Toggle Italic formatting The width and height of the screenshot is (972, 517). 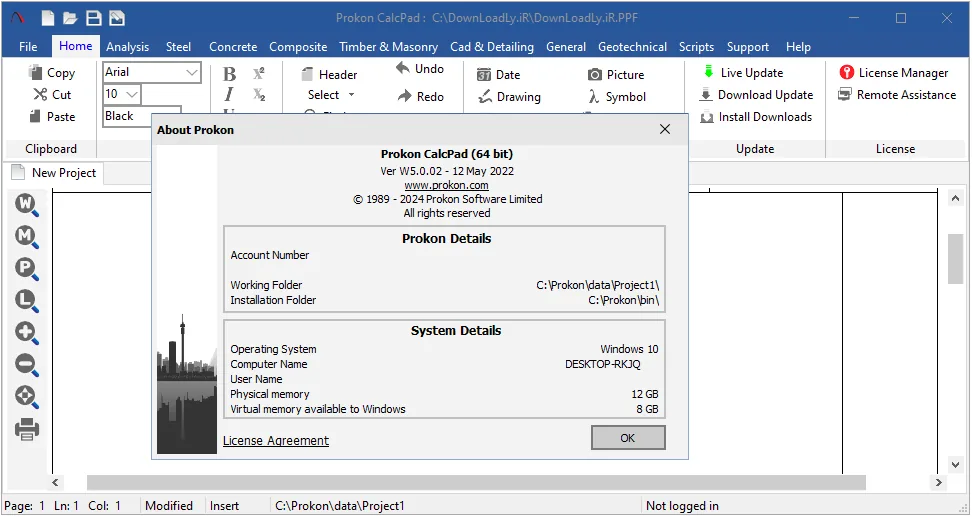point(229,94)
